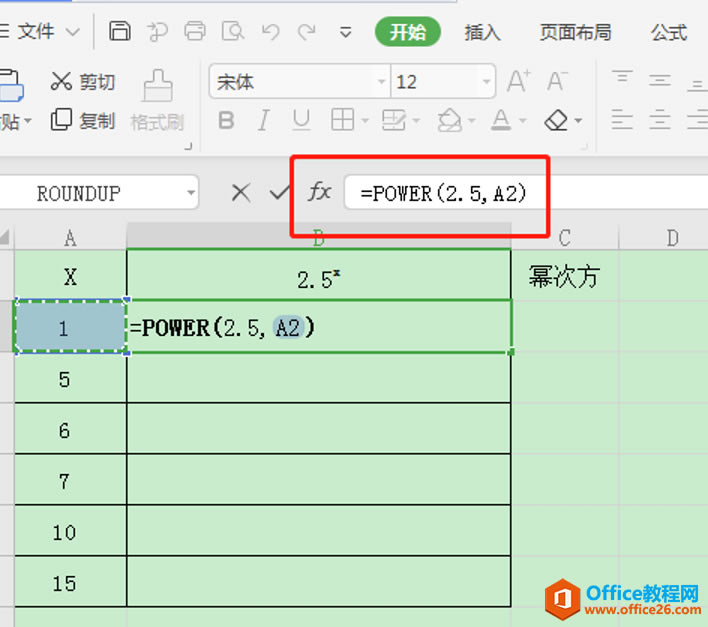Select column D header
The image size is (708, 627).
[672, 237]
